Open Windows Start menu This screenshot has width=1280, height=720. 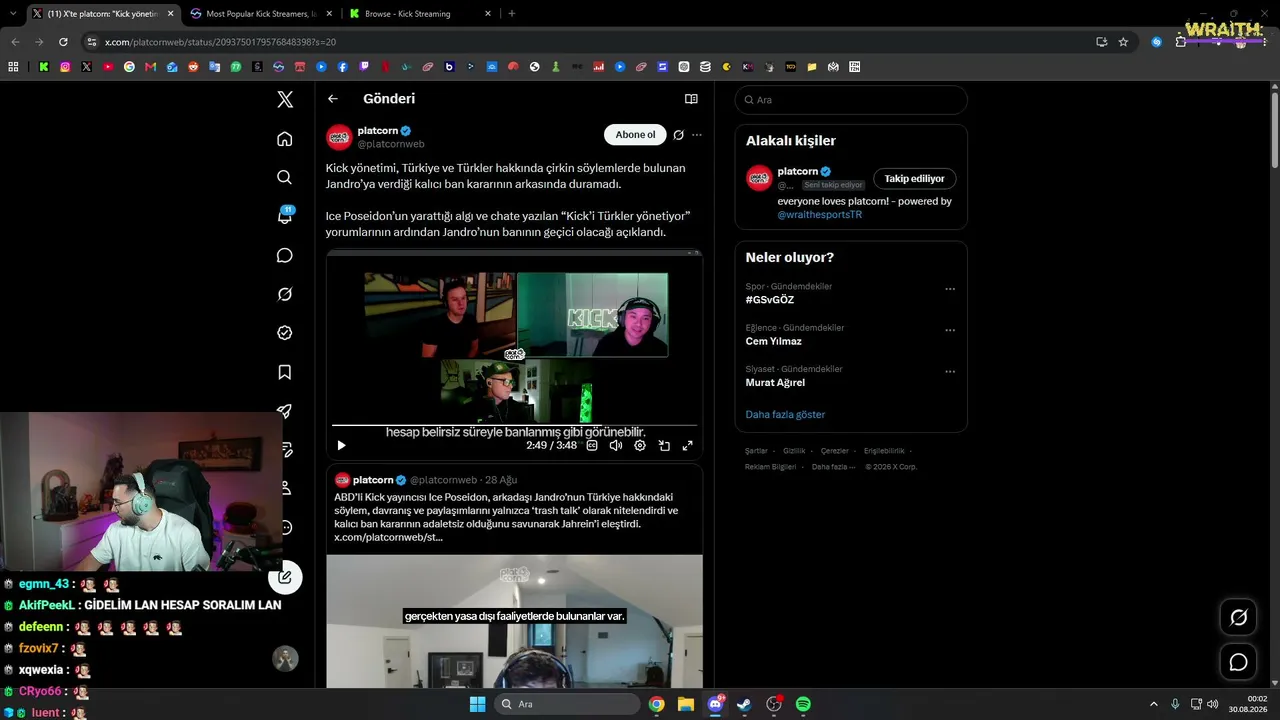[x=477, y=704]
